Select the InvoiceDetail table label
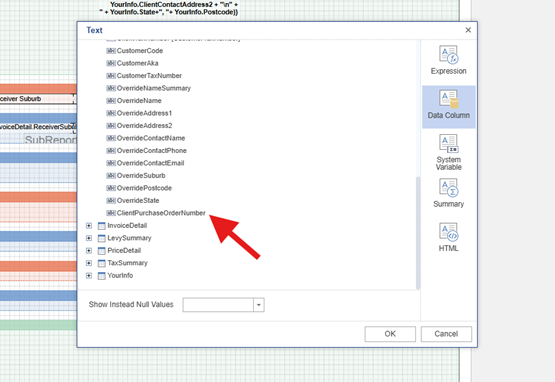 coord(127,226)
